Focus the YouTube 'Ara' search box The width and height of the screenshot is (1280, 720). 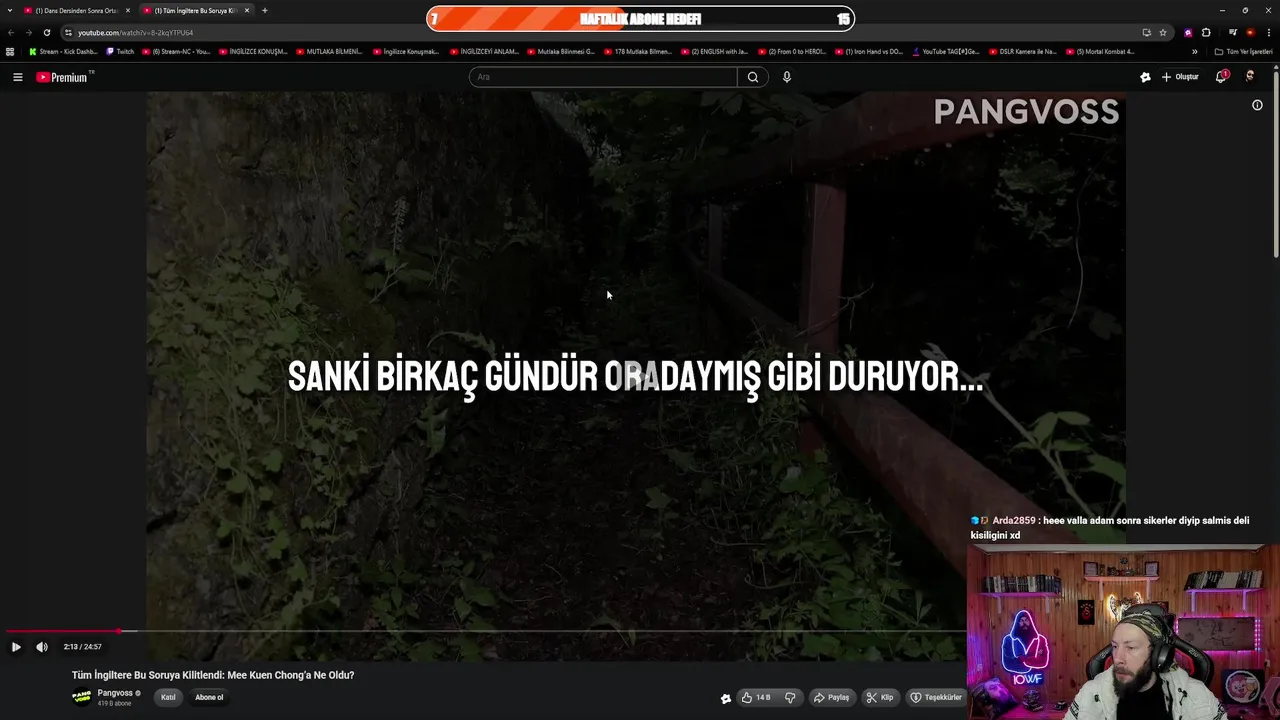click(x=603, y=77)
